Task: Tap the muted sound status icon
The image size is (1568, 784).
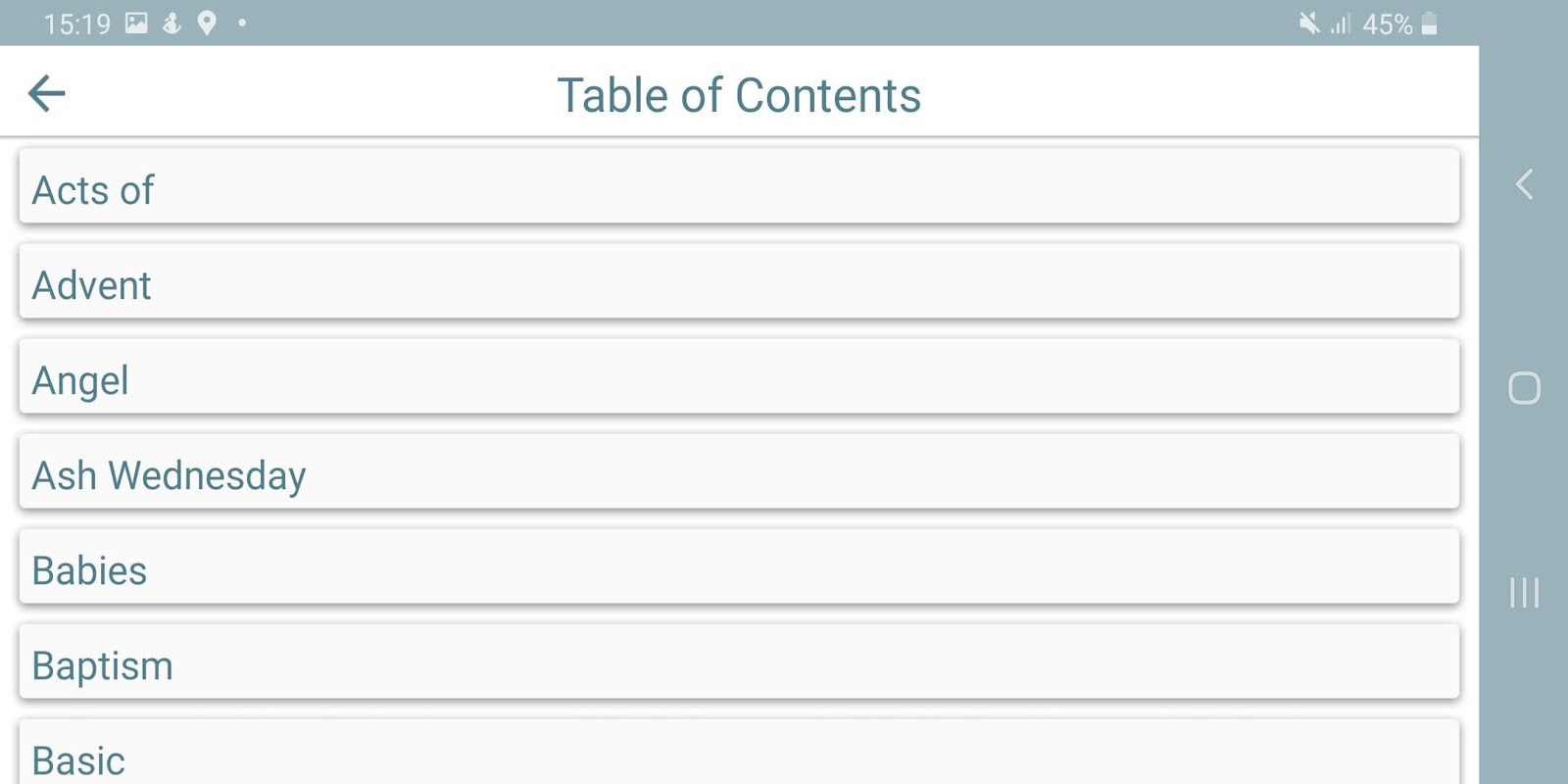Action: click(1308, 24)
